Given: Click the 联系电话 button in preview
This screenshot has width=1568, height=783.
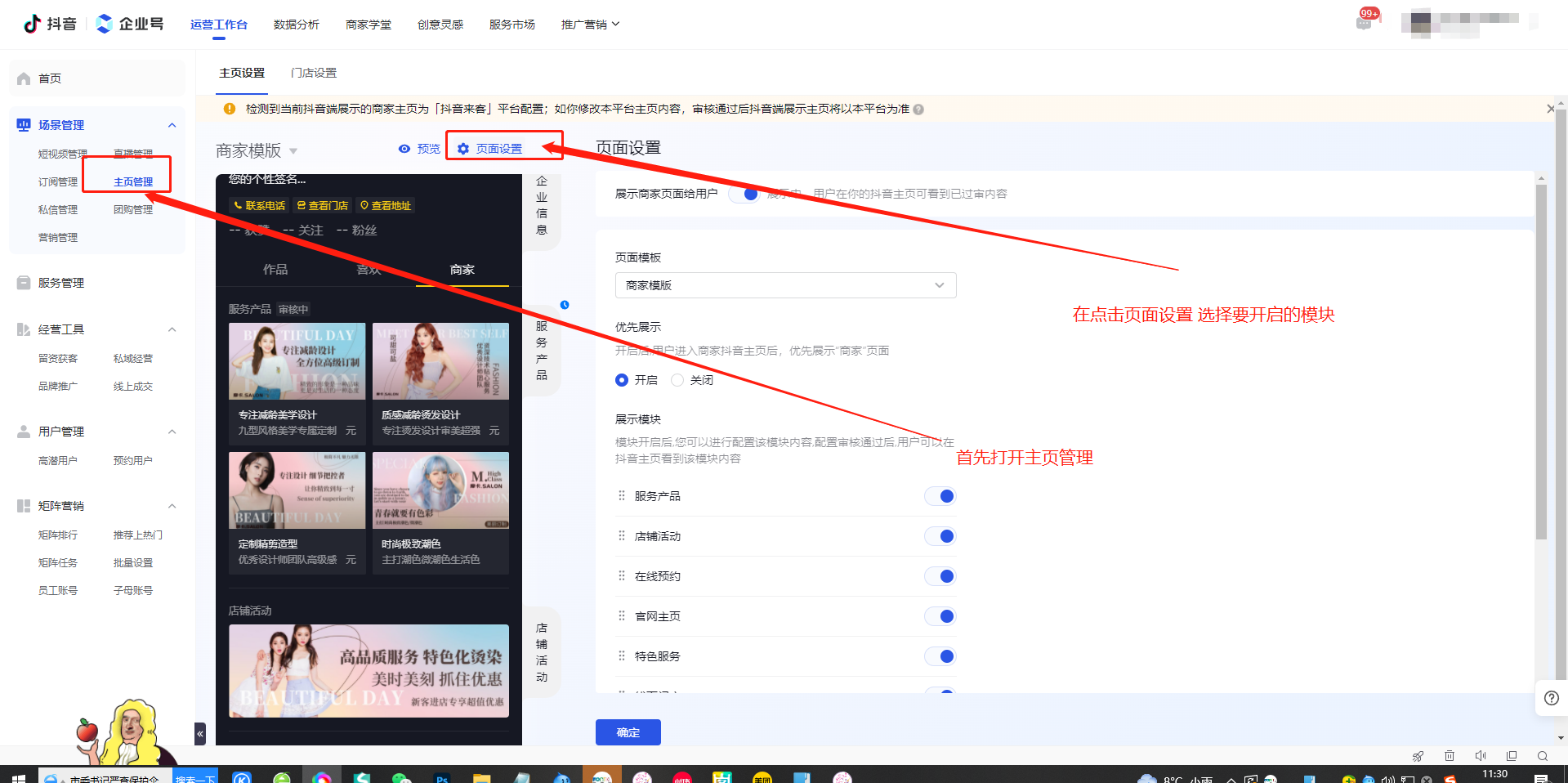Looking at the screenshot, I should coord(259,205).
